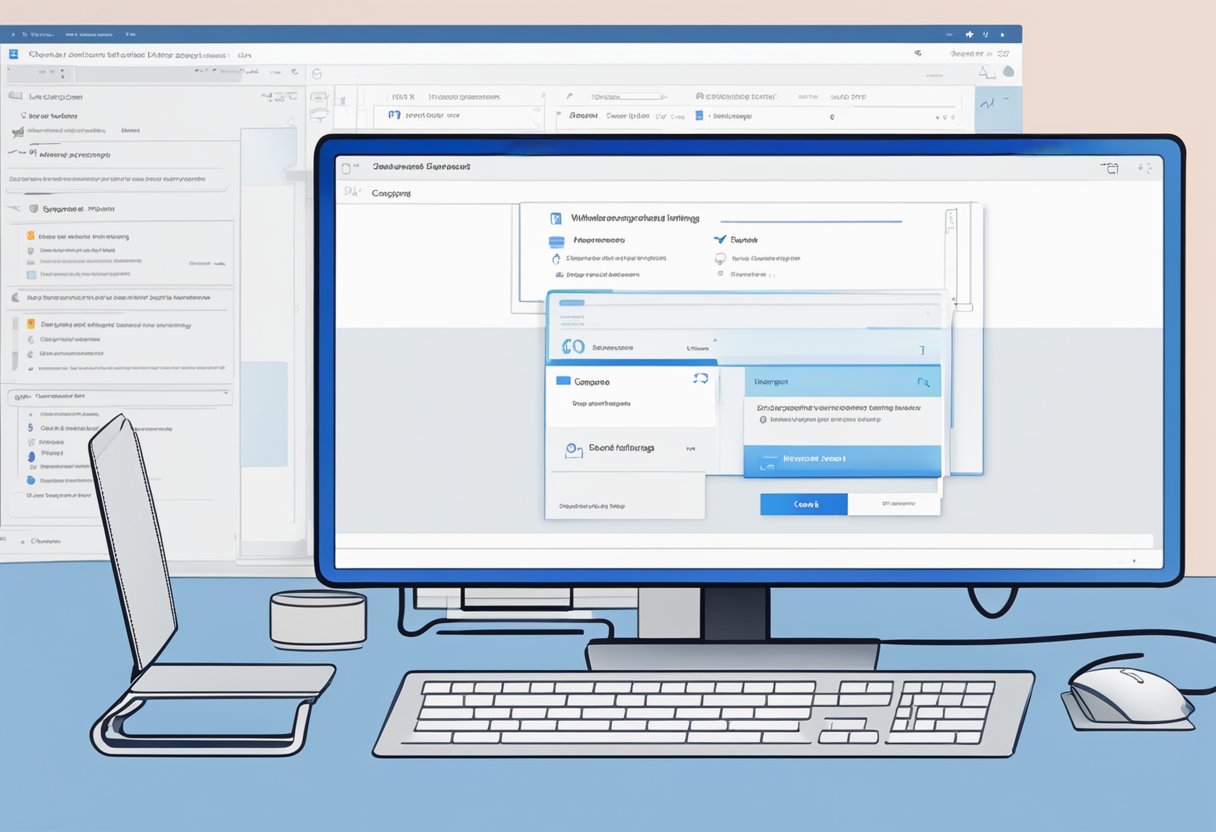
Task: Click the first menu item below the monitor window title
Action: point(391,193)
